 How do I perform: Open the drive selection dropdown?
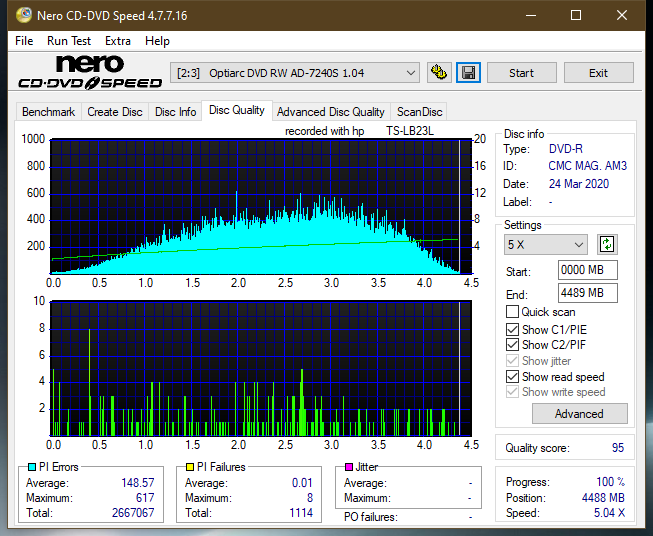coord(294,73)
